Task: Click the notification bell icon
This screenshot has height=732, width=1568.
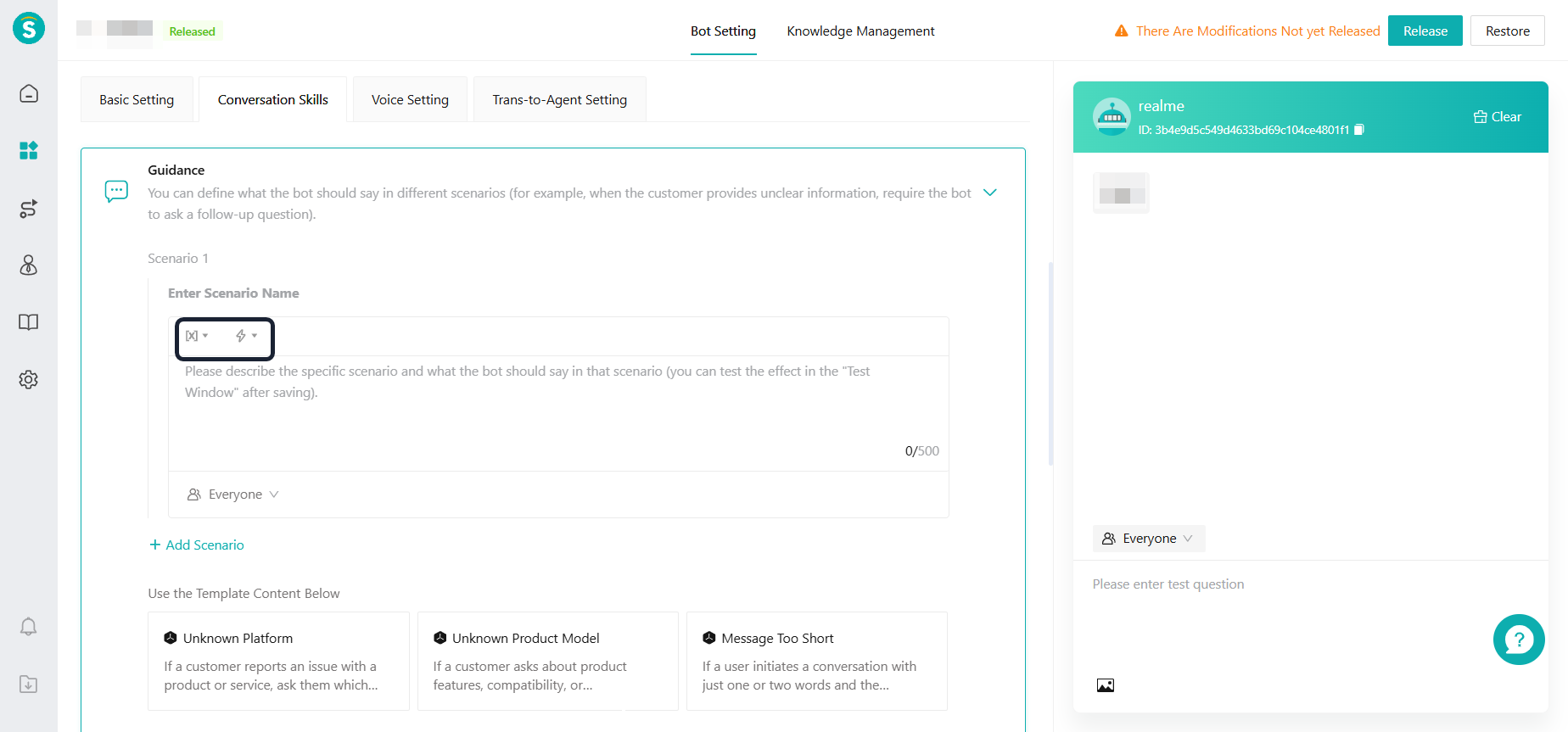Action: pos(29,627)
